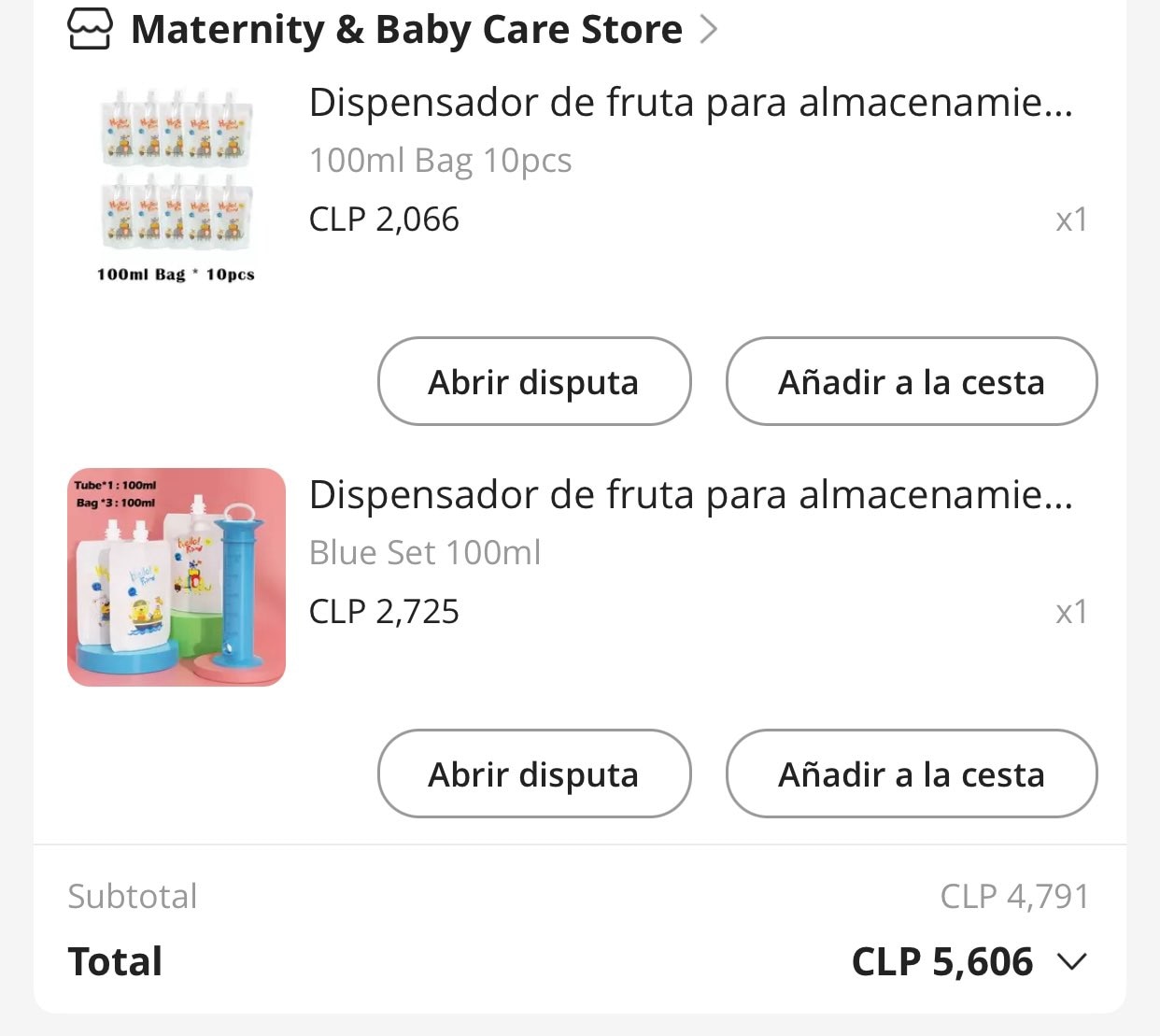The height and width of the screenshot is (1036, 1160).
Task: Tap the store icon beside Maternity & Baby Care
Action: (x=90, y=29)
